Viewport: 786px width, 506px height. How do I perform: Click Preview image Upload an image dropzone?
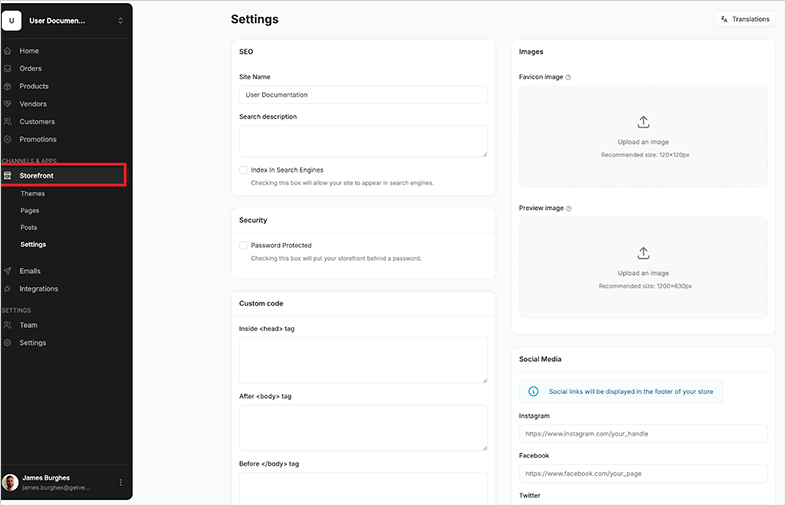tap(643, 268)
